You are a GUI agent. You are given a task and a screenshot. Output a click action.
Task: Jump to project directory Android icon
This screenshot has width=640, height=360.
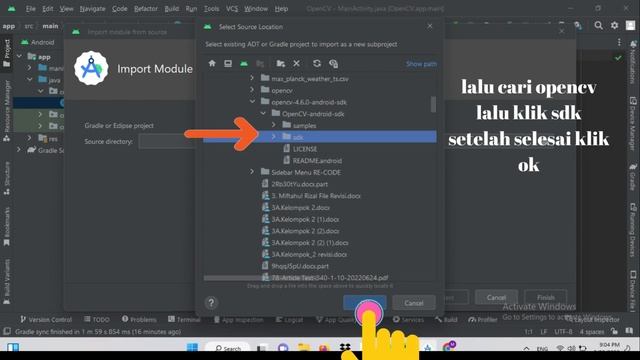[x=244, y=64]
